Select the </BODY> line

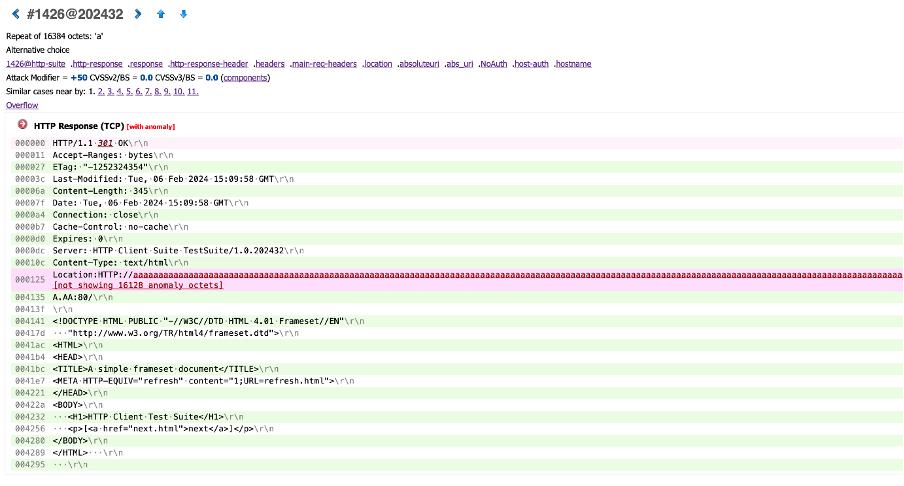click(x=457, y=440)
